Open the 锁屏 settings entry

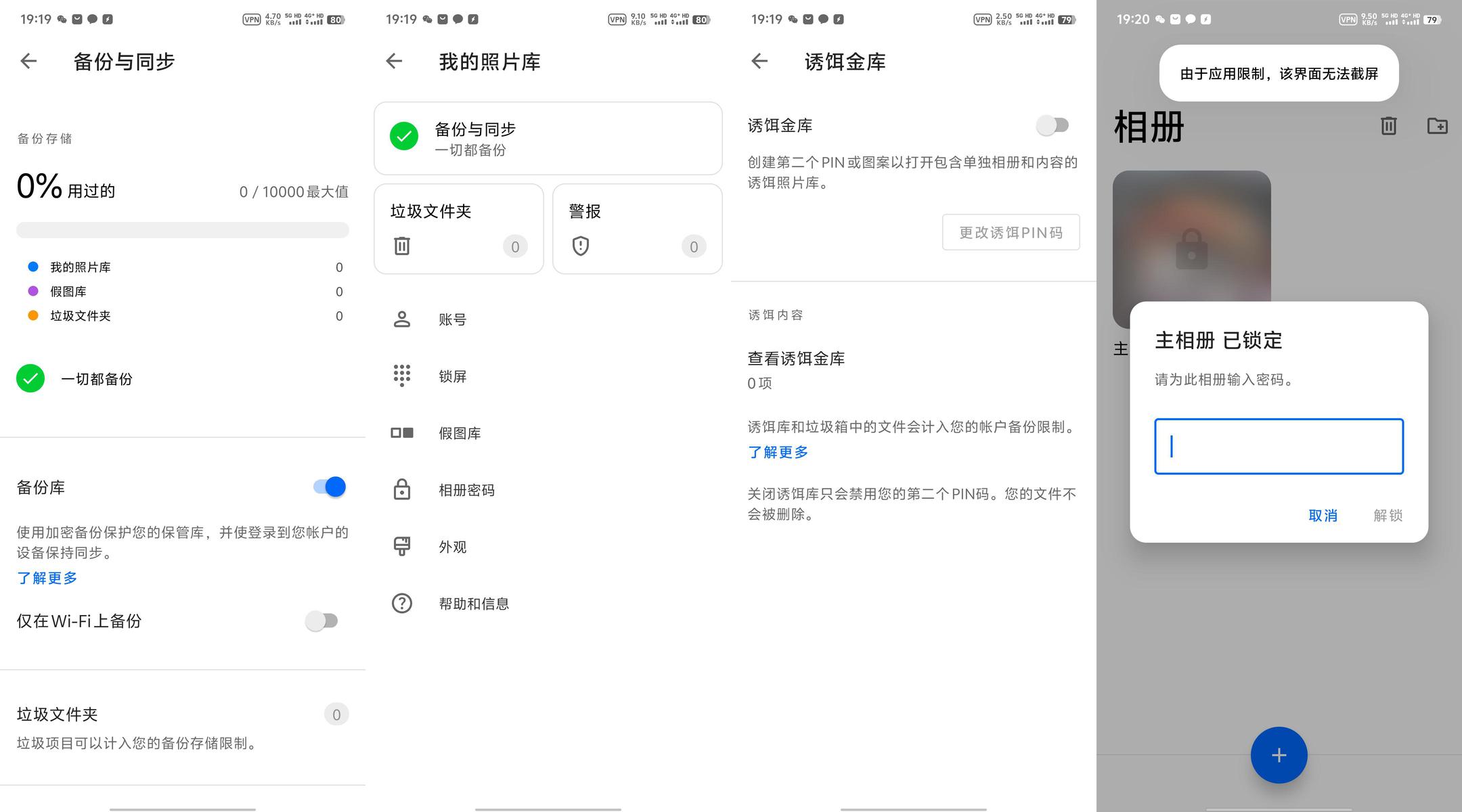pos(452,376)
